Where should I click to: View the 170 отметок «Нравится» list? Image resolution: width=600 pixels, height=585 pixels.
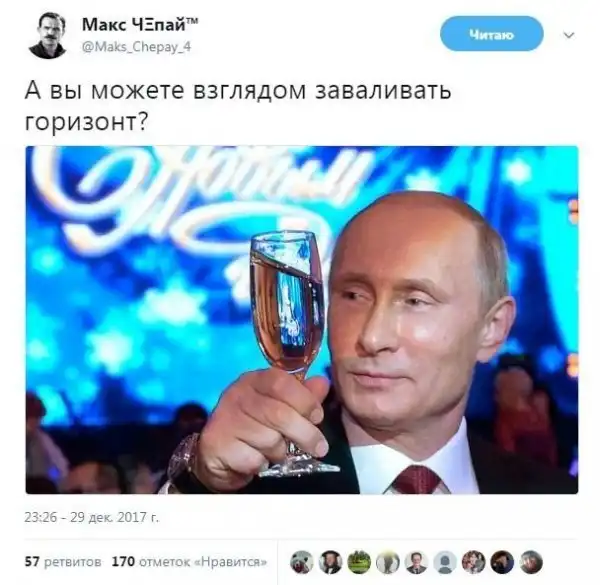(189, 562)
